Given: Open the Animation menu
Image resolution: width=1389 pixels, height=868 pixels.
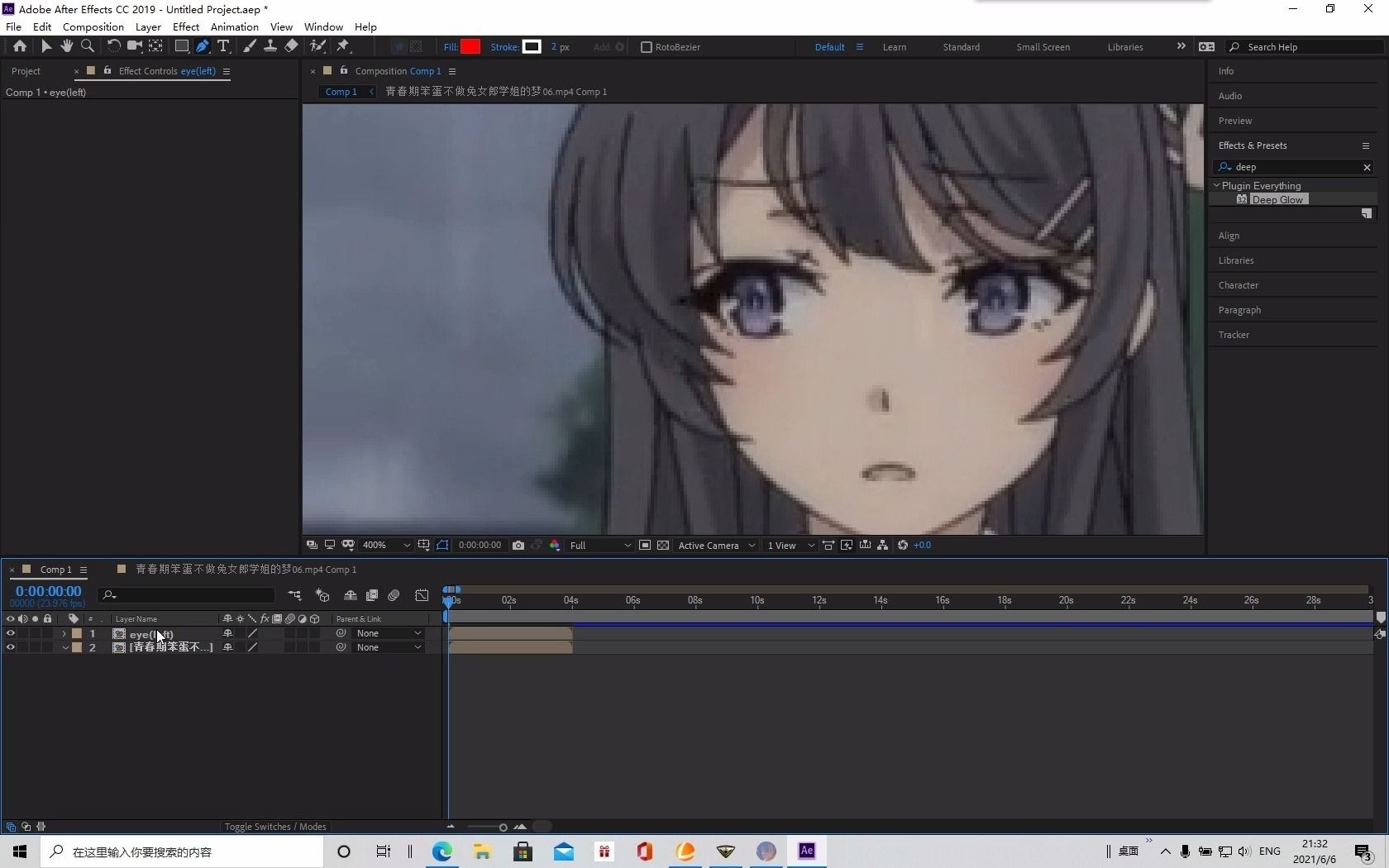Looking at the screenshot, I should 235,26.
